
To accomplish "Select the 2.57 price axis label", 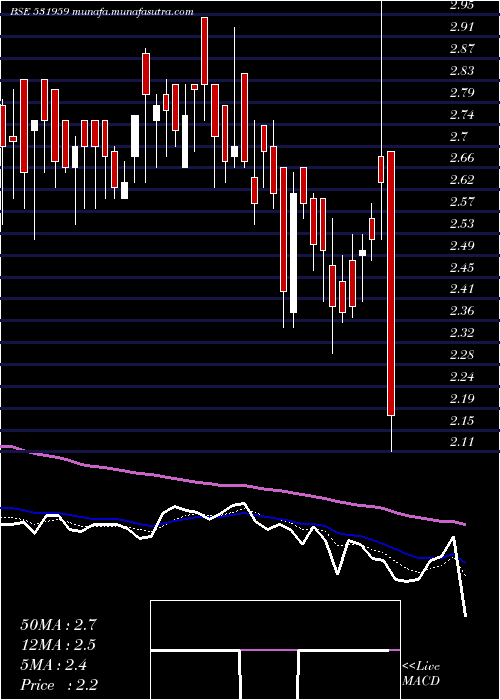I will (x=462, y=202).
